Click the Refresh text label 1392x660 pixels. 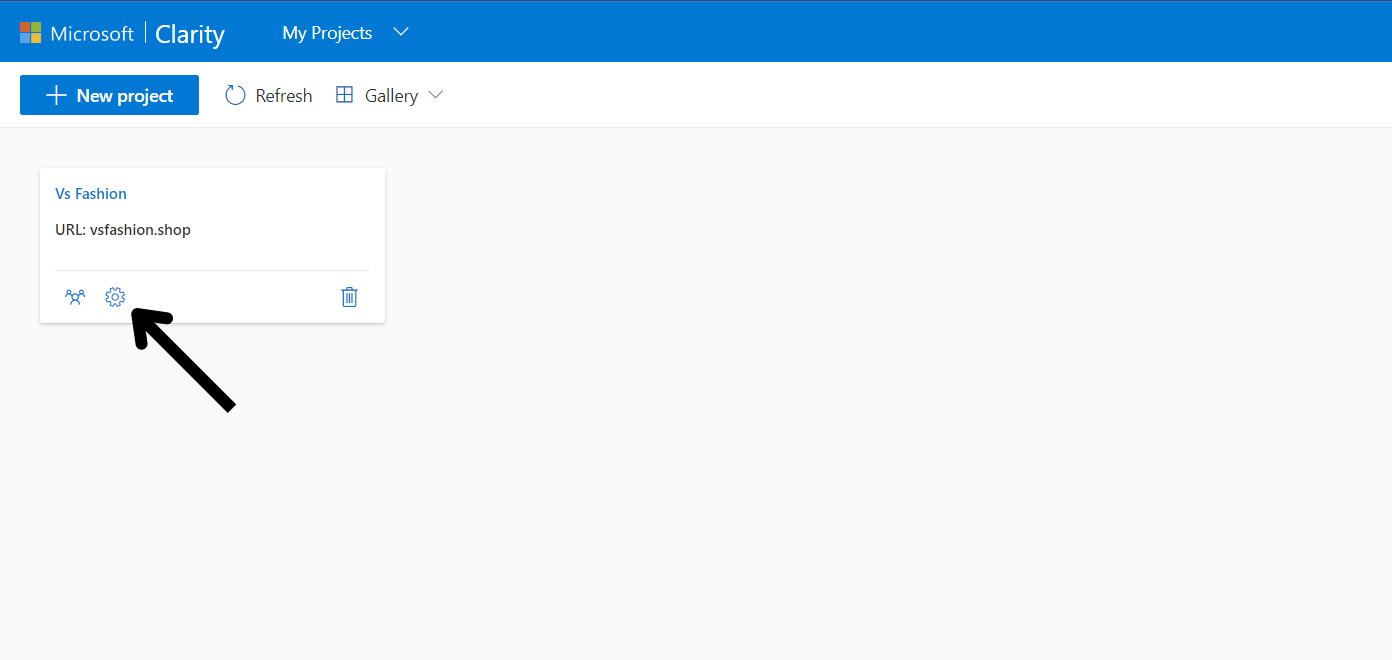coord(284,96)
